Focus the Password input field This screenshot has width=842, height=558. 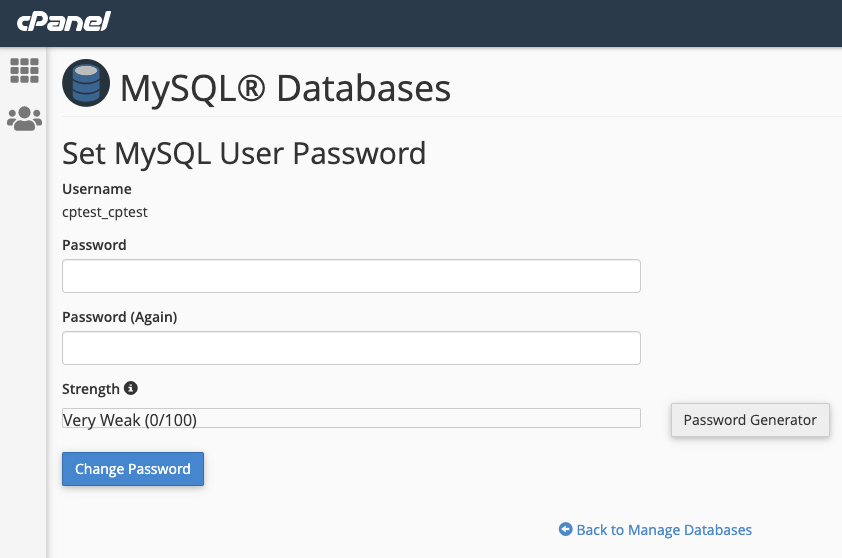[x=351, y=276]
